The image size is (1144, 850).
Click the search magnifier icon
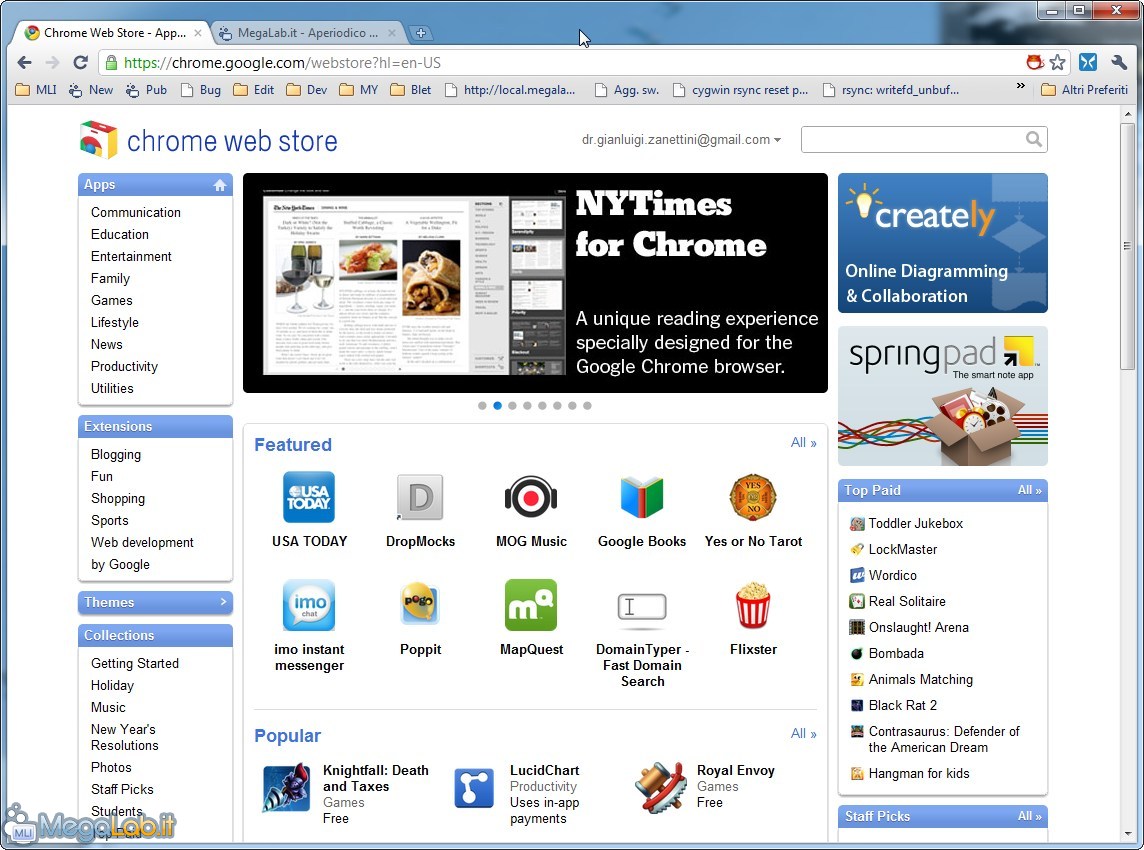pos(1033,139)
